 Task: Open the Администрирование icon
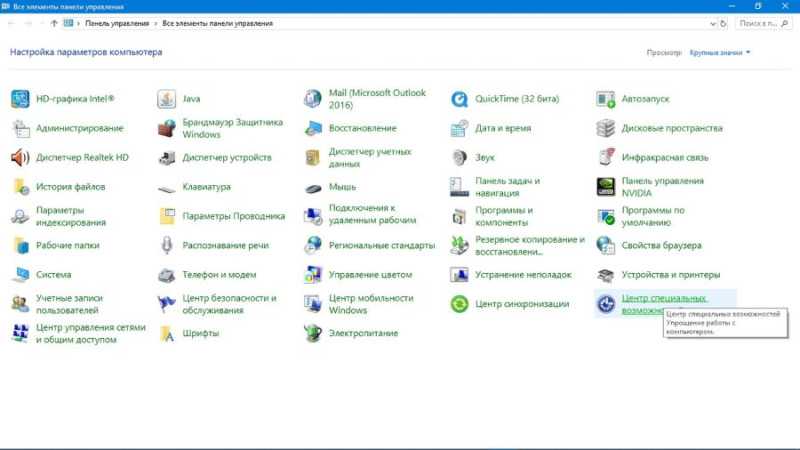click(20, 128)
